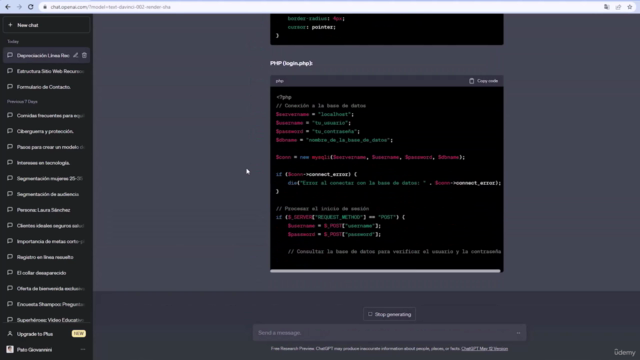Click plus icon in New chat

[10, 25]
